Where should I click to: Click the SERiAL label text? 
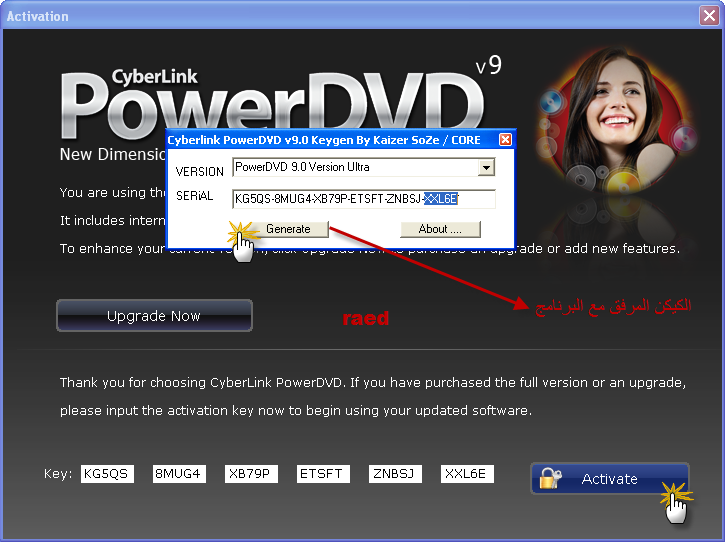coord(195,196)
